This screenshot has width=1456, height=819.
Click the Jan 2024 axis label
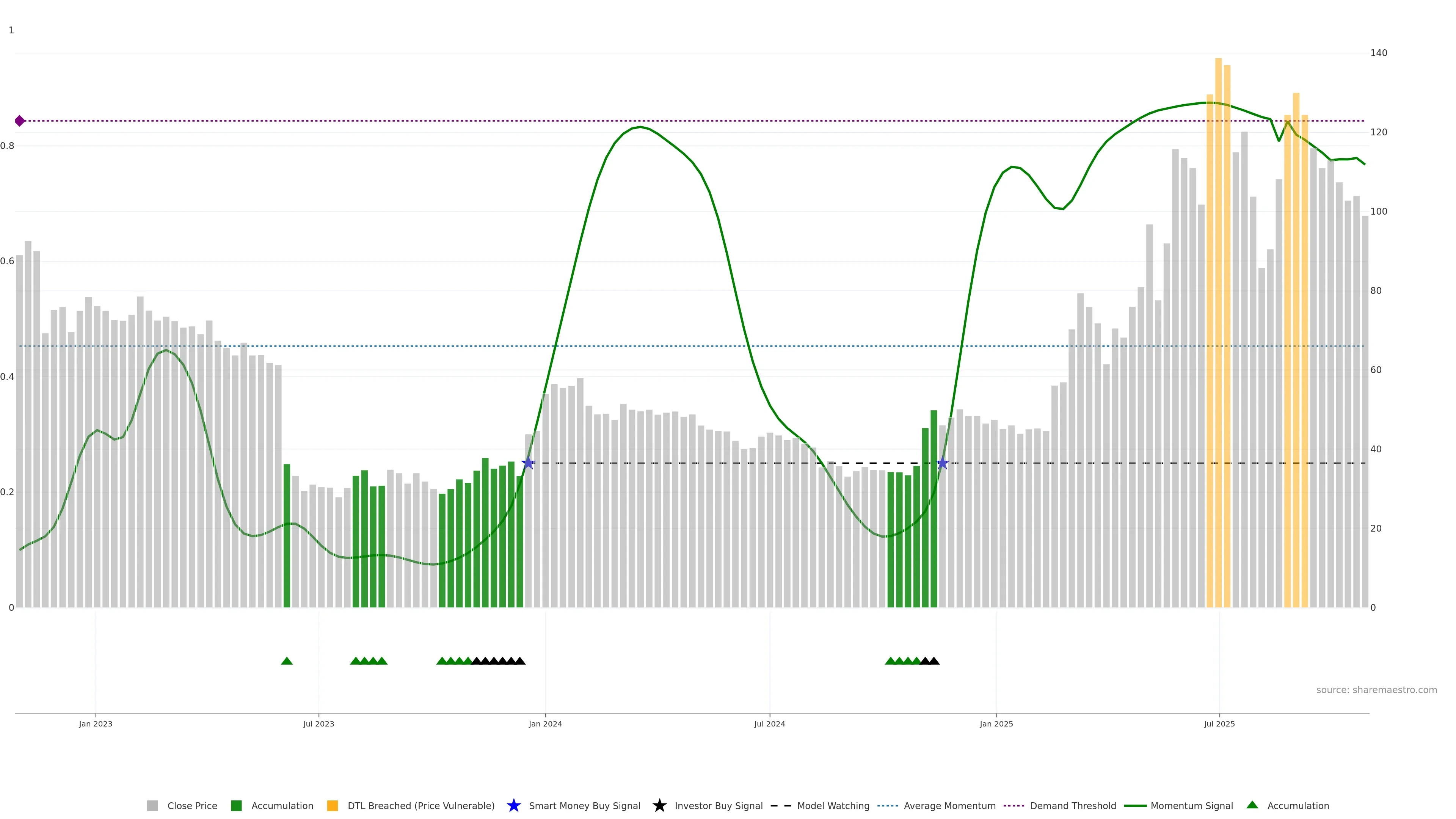click(x=545, y=723)
